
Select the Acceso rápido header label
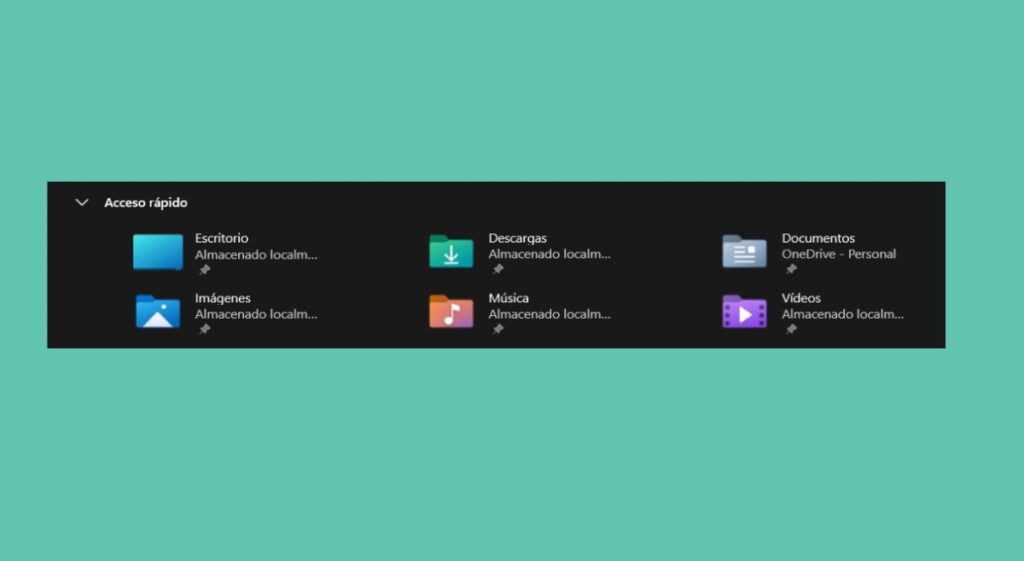146,203
